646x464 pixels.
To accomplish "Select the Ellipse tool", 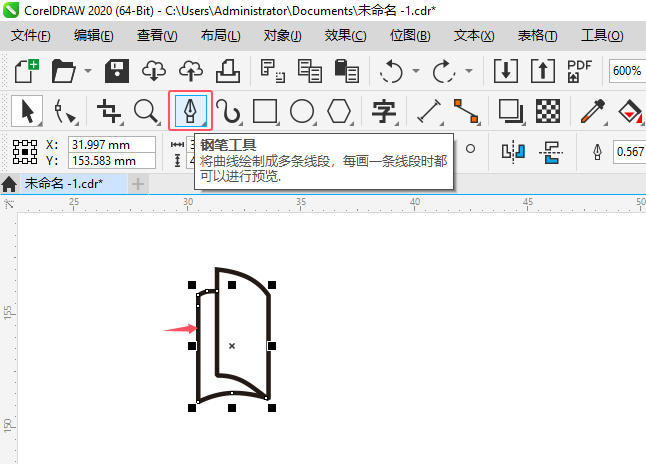I will 302,111.
